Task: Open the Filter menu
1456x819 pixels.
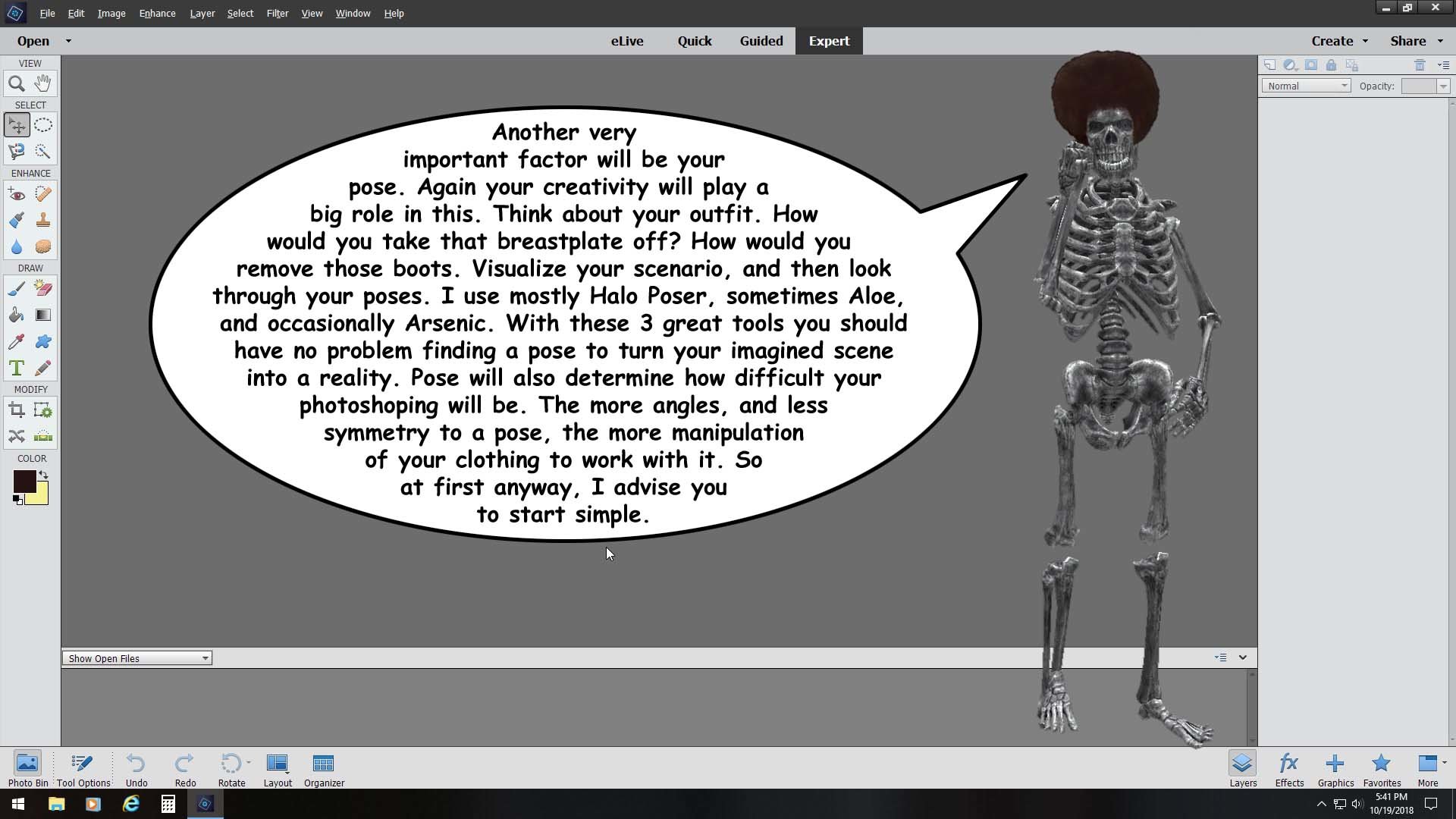Action: pos(277,13)
